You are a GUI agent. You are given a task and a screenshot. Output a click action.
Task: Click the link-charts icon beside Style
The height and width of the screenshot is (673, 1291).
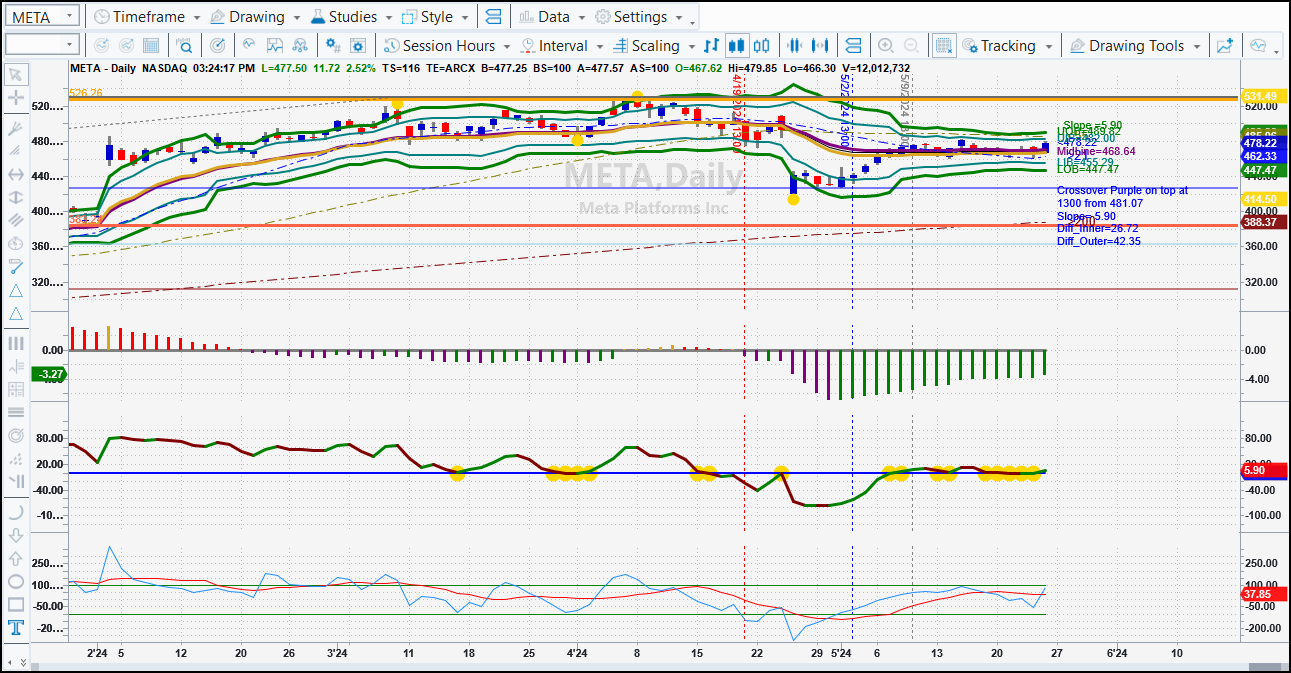click(x=493, y=17)
